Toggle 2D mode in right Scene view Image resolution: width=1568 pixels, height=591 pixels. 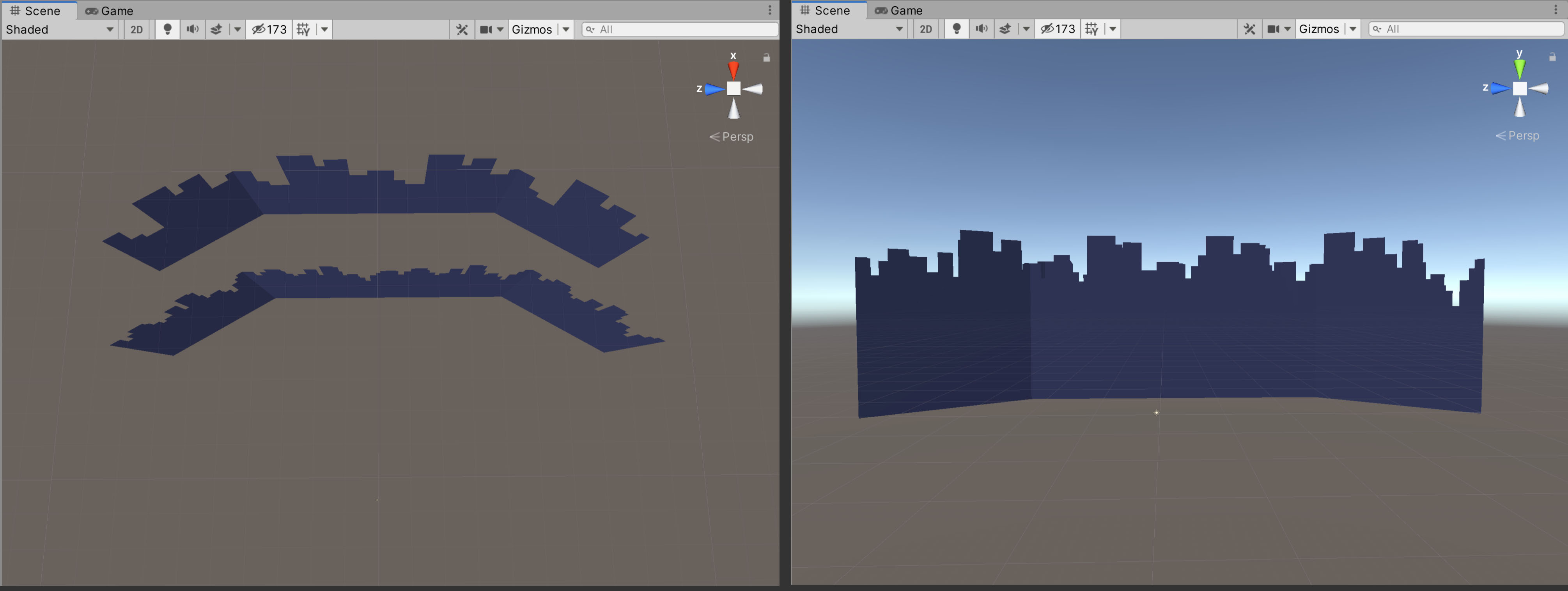coord(925,29)
